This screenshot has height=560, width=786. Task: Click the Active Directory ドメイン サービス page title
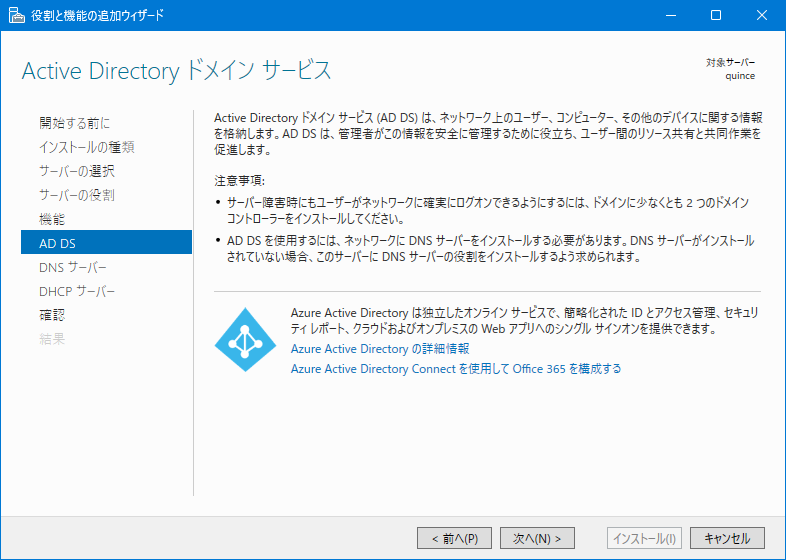coord(176,71)
